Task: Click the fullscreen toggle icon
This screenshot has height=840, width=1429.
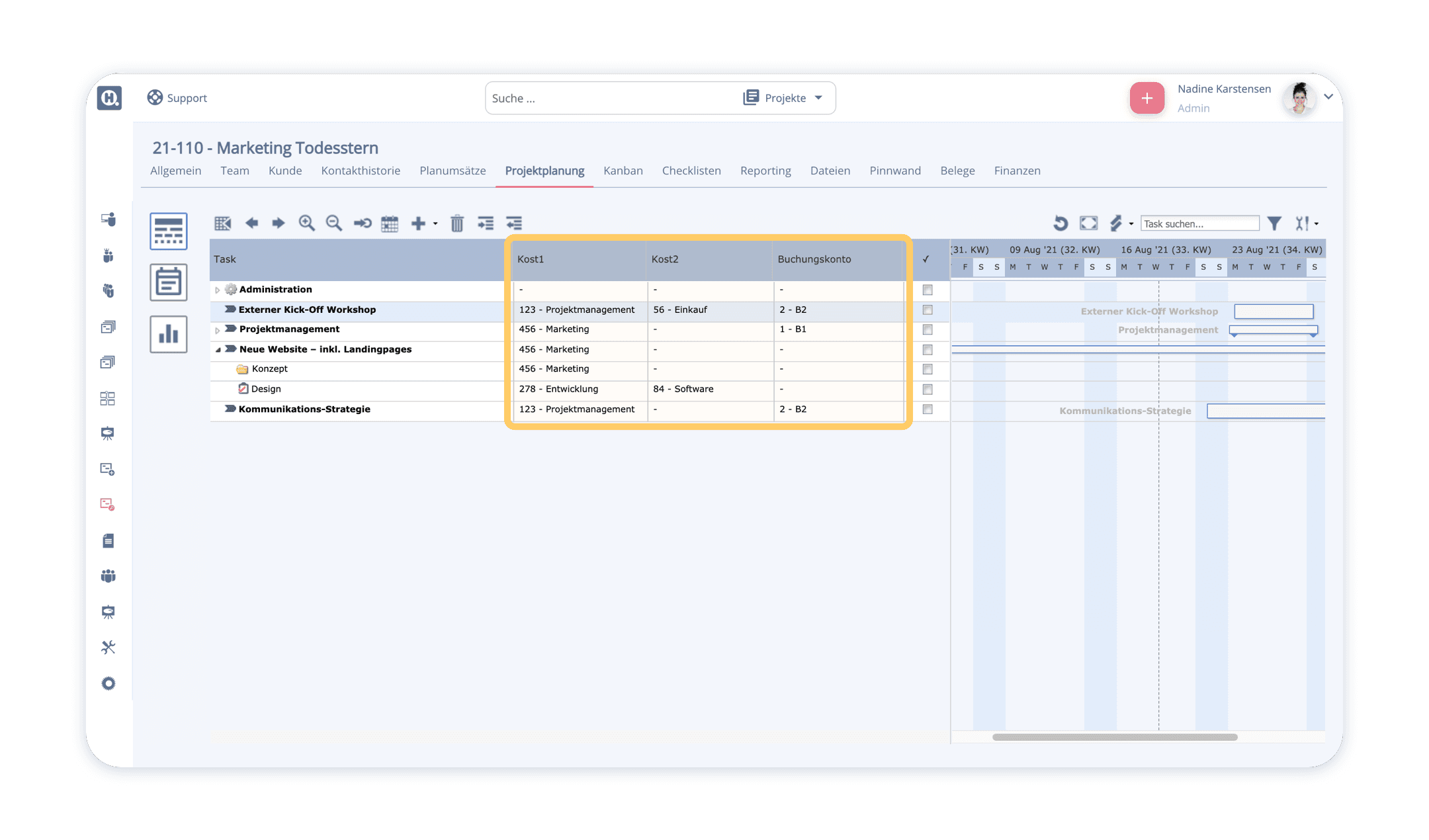Action: pos(1088,224)
